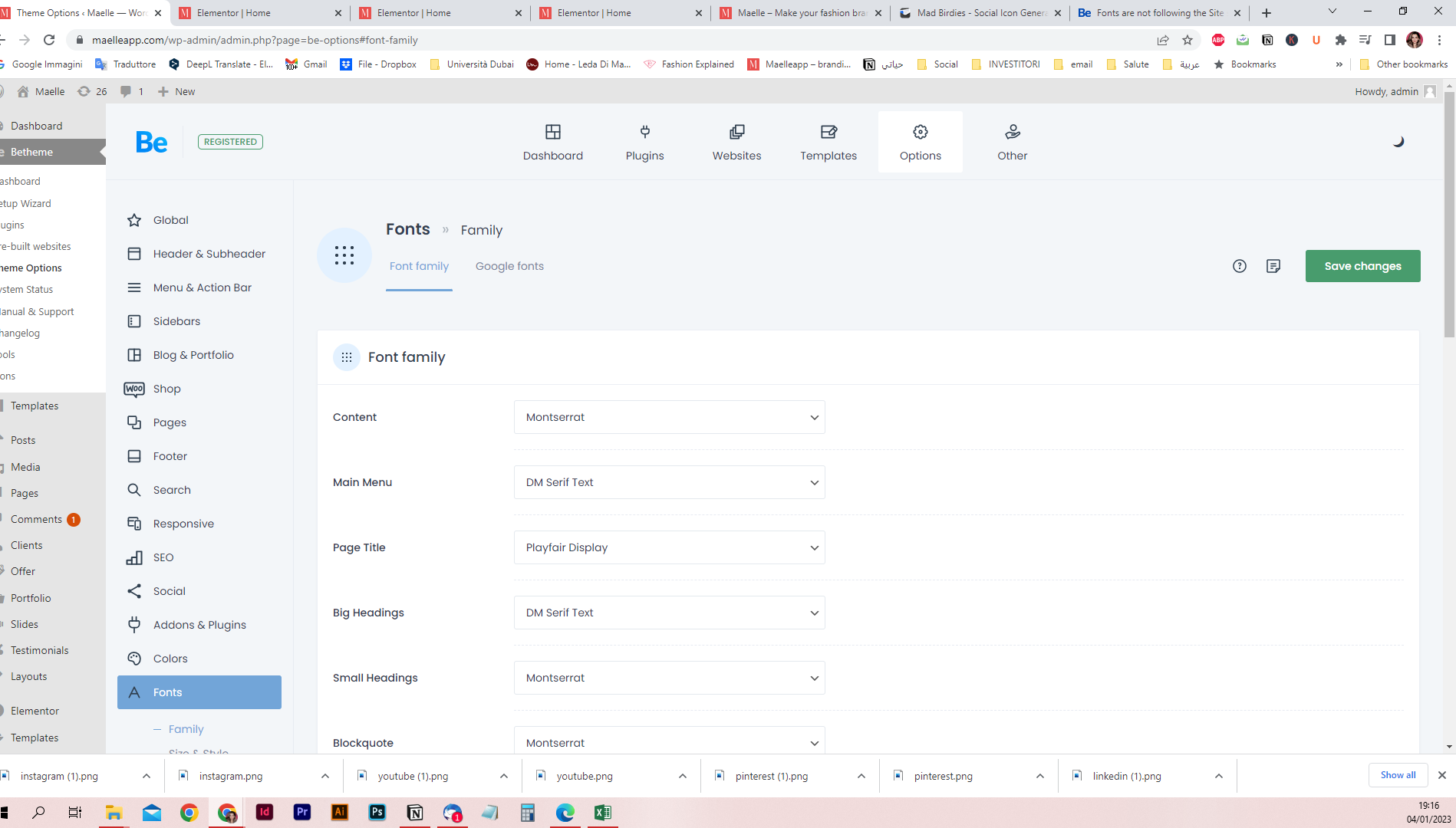This screenshot has width=1456, height=828.
Task: Select the Family sub-item
Action: 186,729
